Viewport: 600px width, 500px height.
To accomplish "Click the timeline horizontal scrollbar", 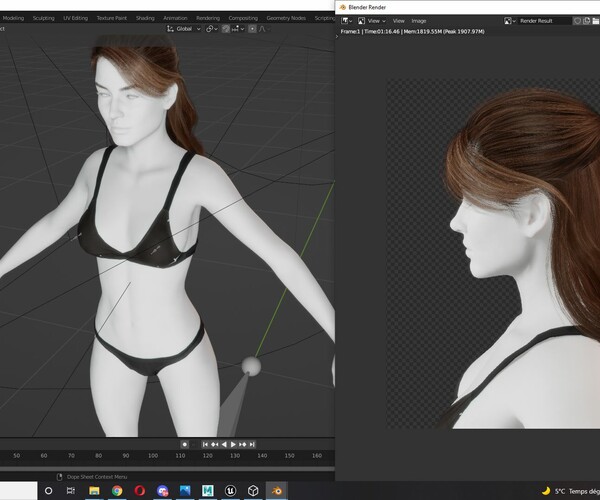I will click(167, 468).
